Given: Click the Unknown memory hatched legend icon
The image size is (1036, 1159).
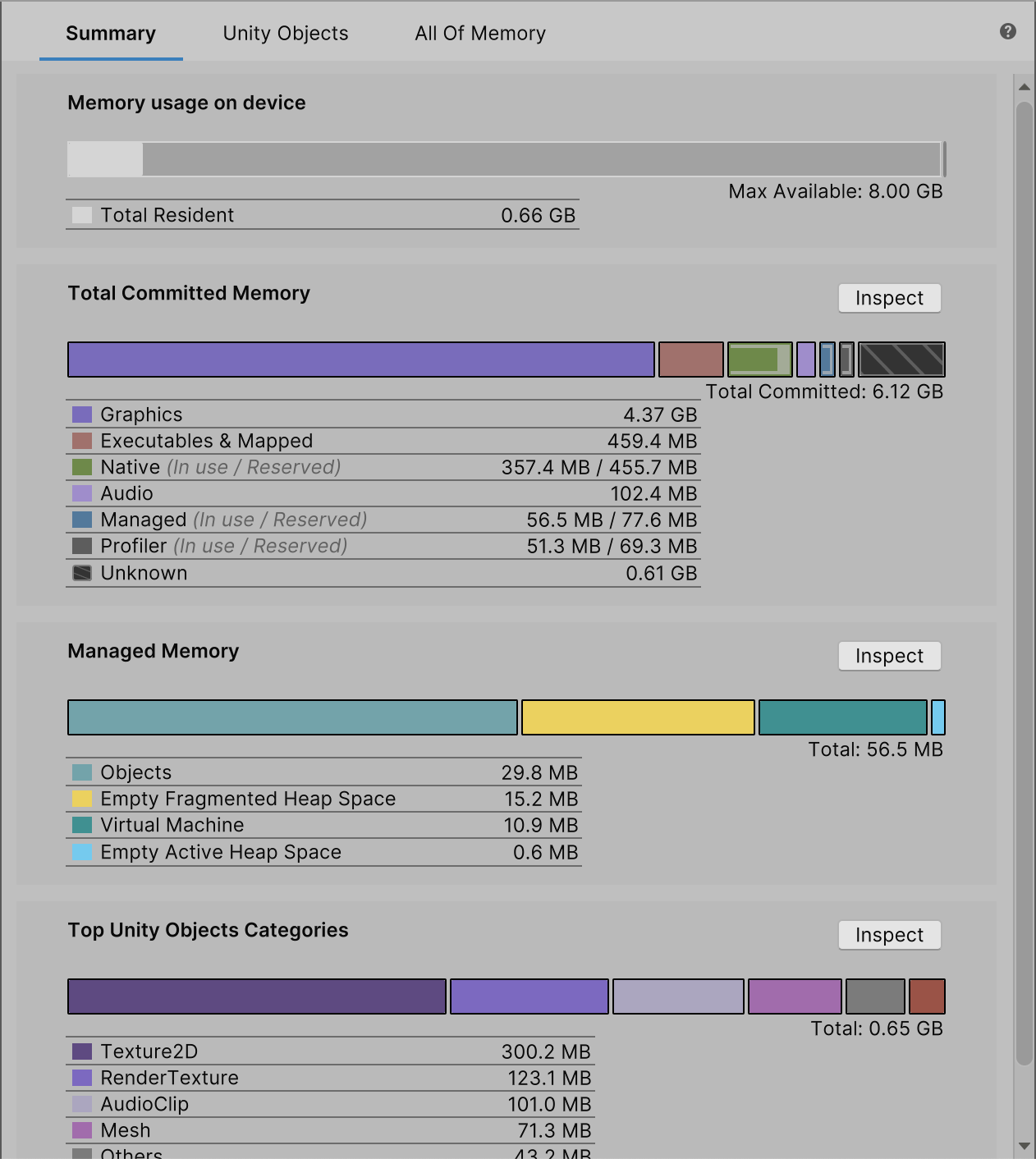Looking at the screenshot, I should point(81,572).
